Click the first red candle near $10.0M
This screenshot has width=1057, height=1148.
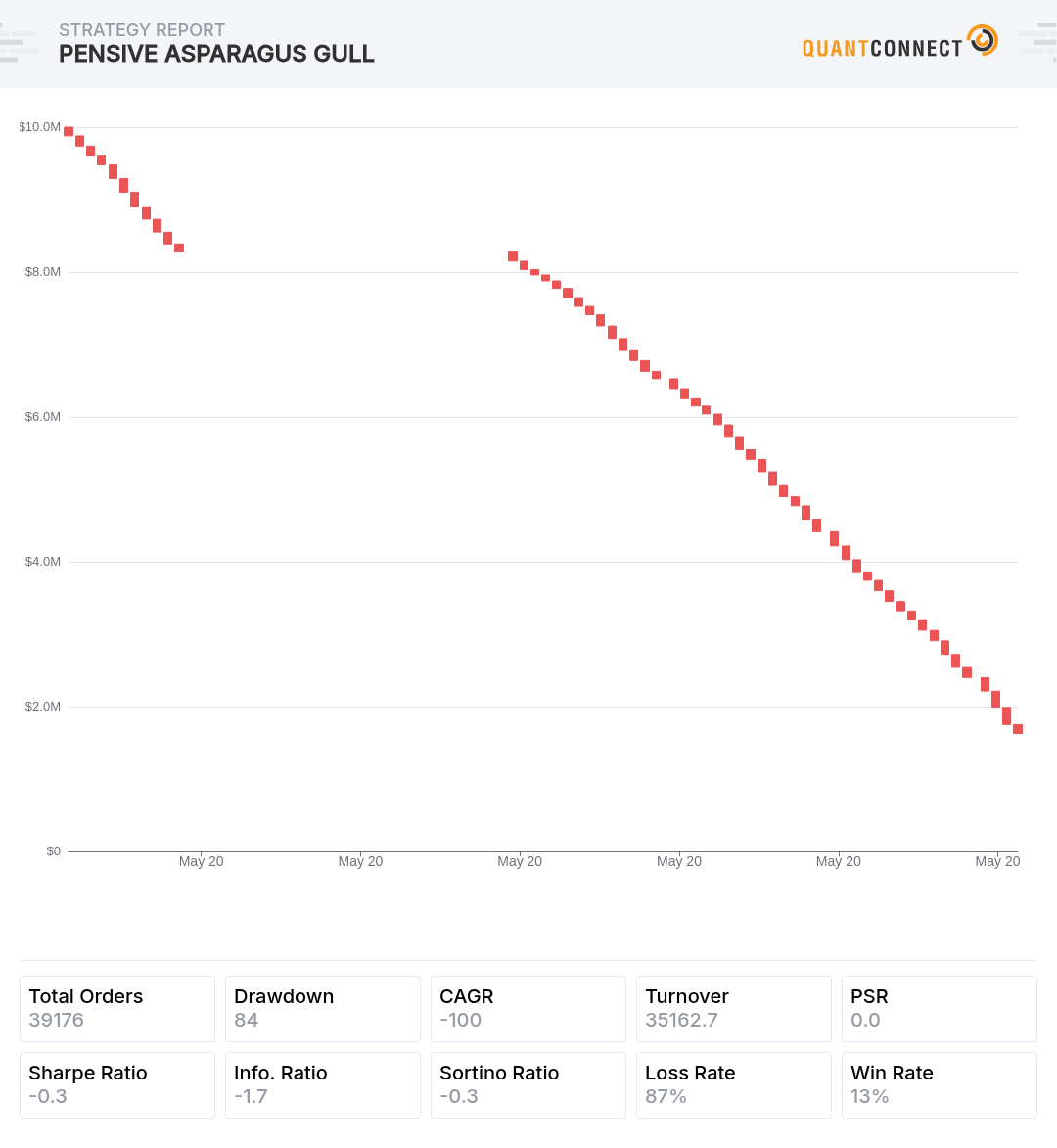(x=69, y=132)
